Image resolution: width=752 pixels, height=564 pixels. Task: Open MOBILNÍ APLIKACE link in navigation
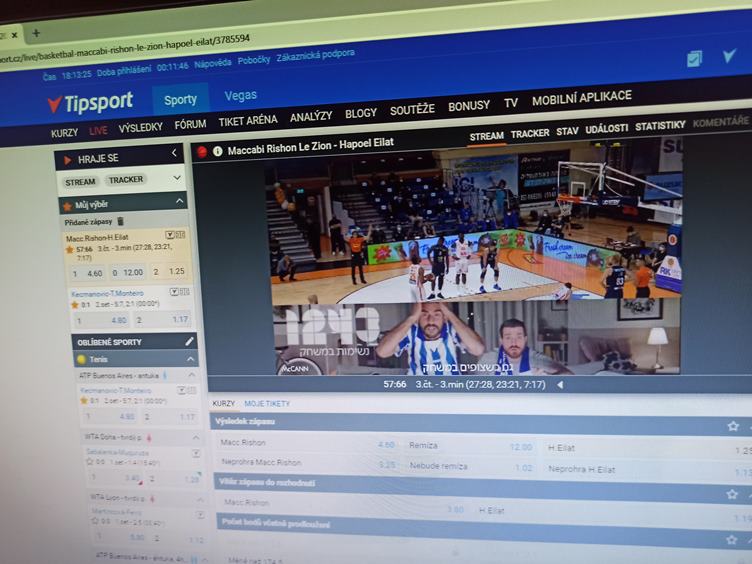tap(582, 98)
